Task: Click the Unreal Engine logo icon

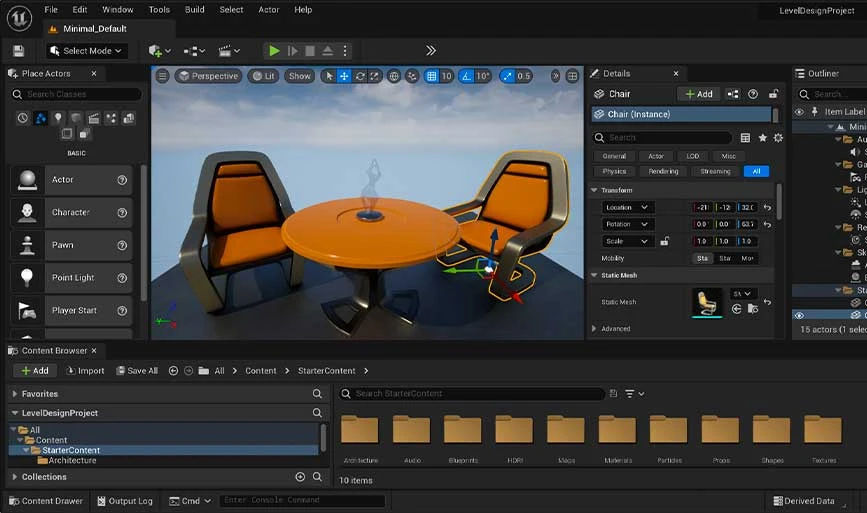Action: [19, 18]
